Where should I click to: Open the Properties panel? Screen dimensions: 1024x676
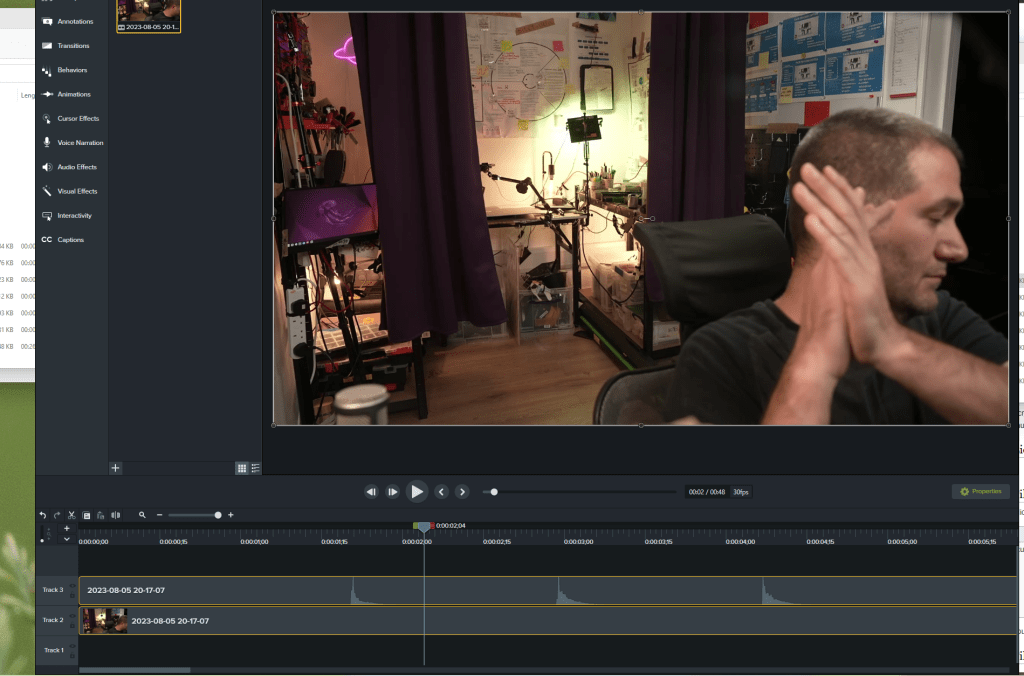(x=980, y=491)
